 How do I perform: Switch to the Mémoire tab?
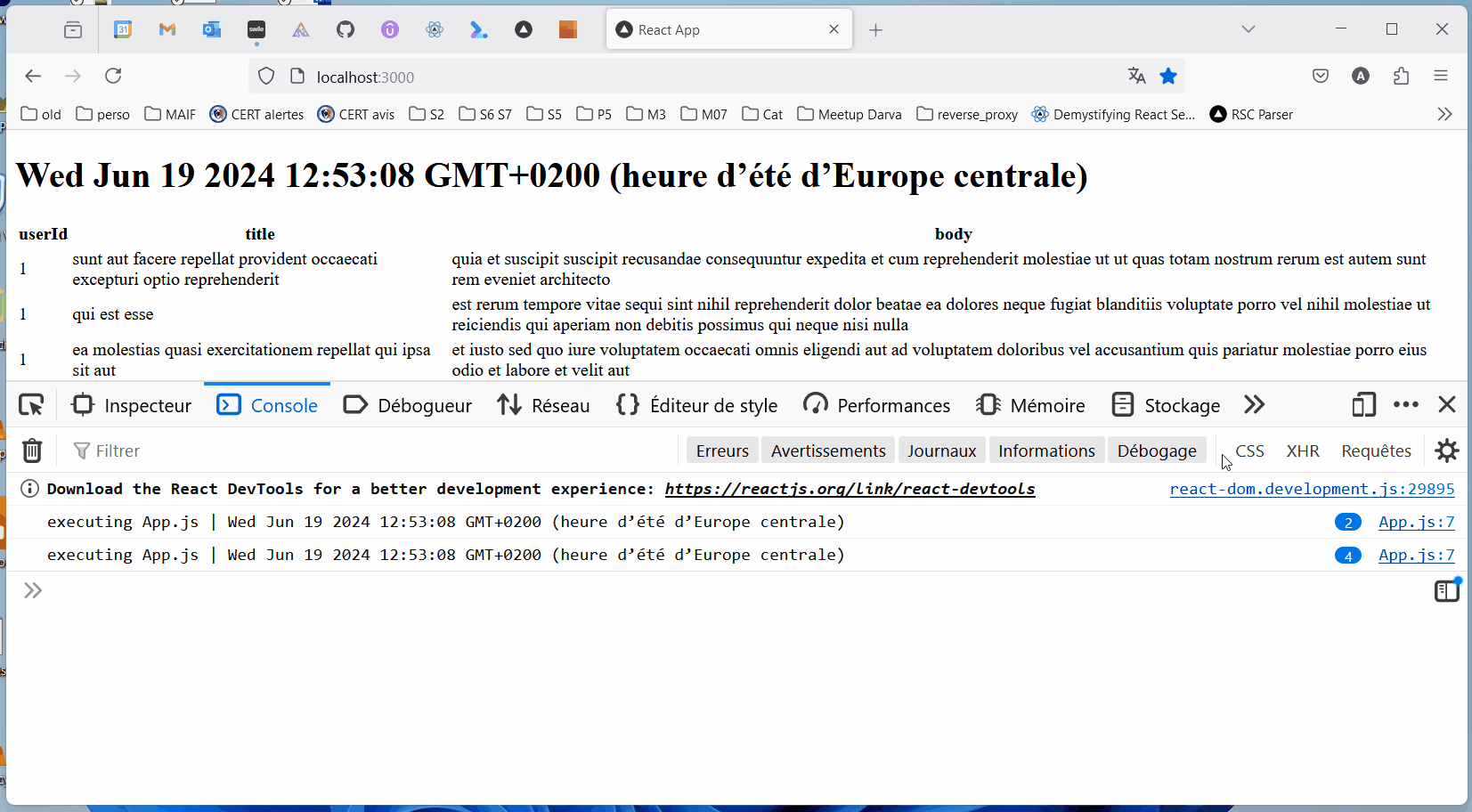(x=1030, y=405)
